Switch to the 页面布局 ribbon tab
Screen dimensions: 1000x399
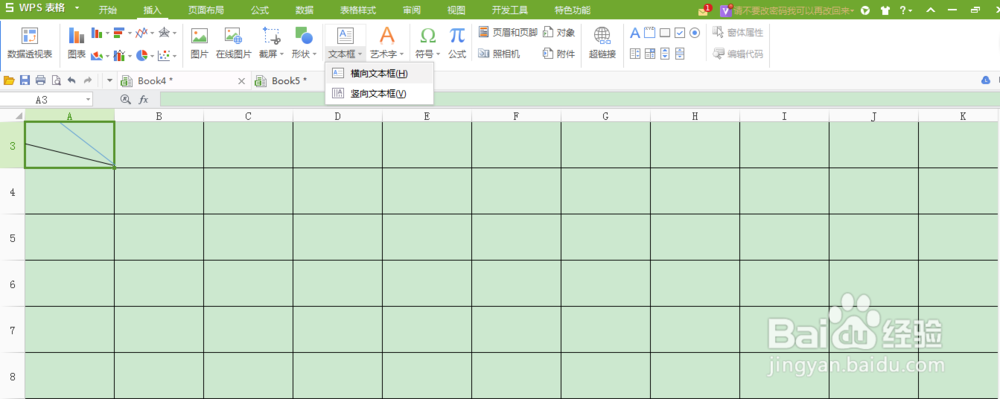206,10
